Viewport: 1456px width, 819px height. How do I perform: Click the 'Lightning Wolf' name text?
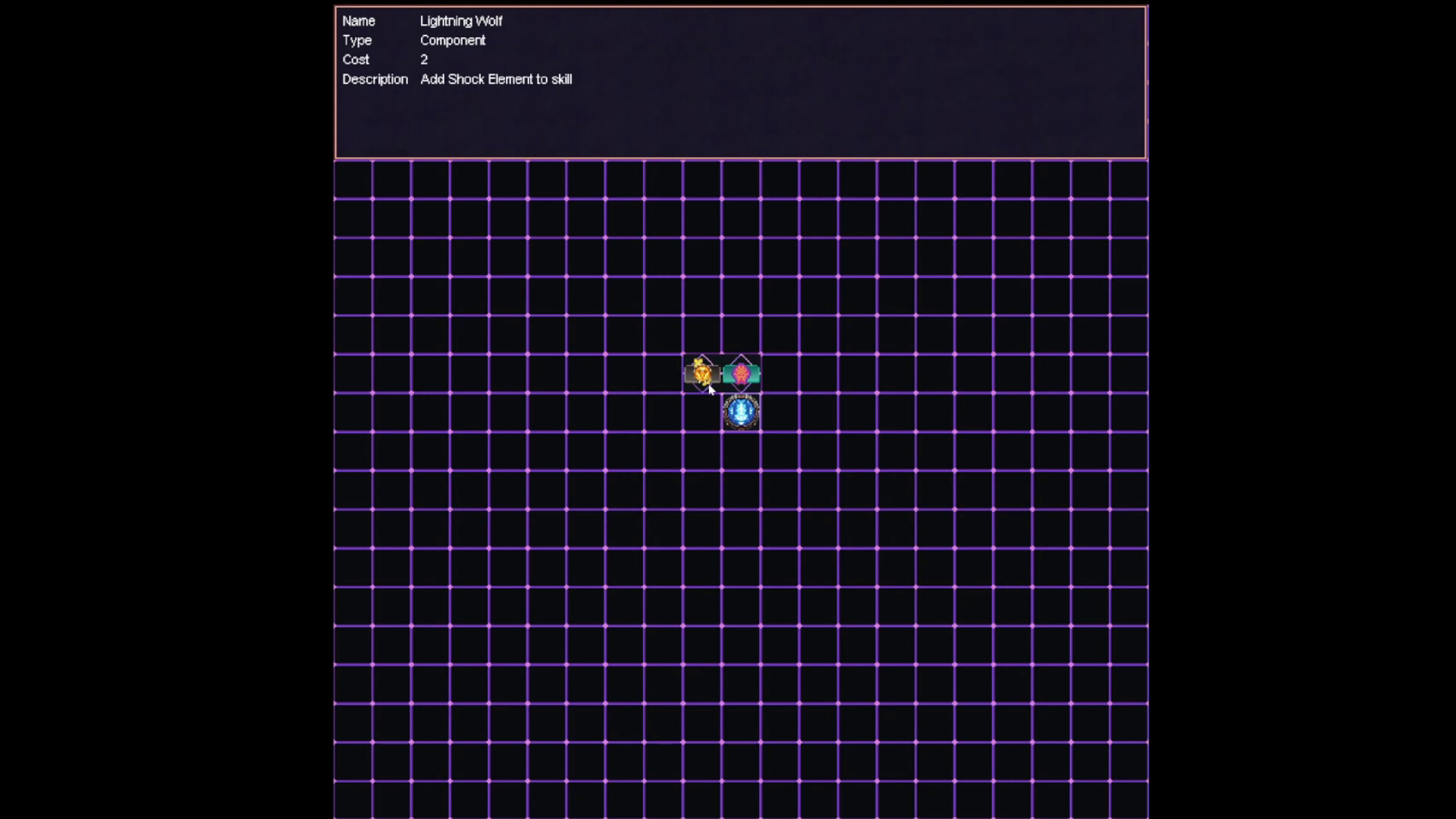pos(461,21)
